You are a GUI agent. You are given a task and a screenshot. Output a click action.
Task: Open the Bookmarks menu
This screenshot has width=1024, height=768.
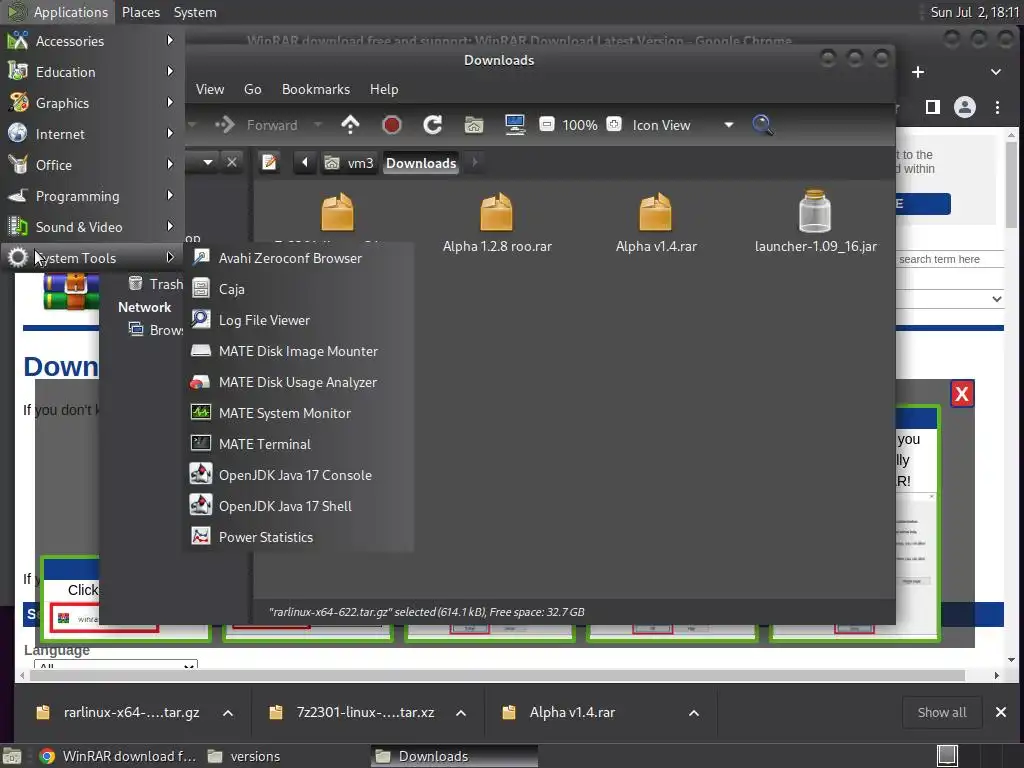(x=315, y=89)
